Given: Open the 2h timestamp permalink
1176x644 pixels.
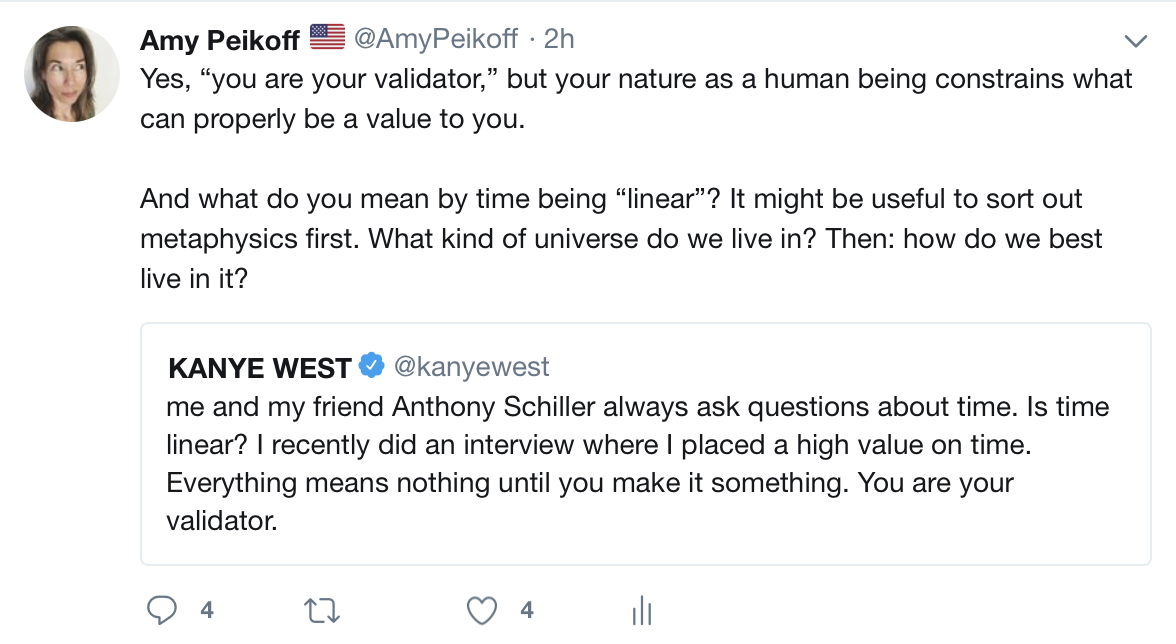Looking at the screenshot, I should [559, 39].
